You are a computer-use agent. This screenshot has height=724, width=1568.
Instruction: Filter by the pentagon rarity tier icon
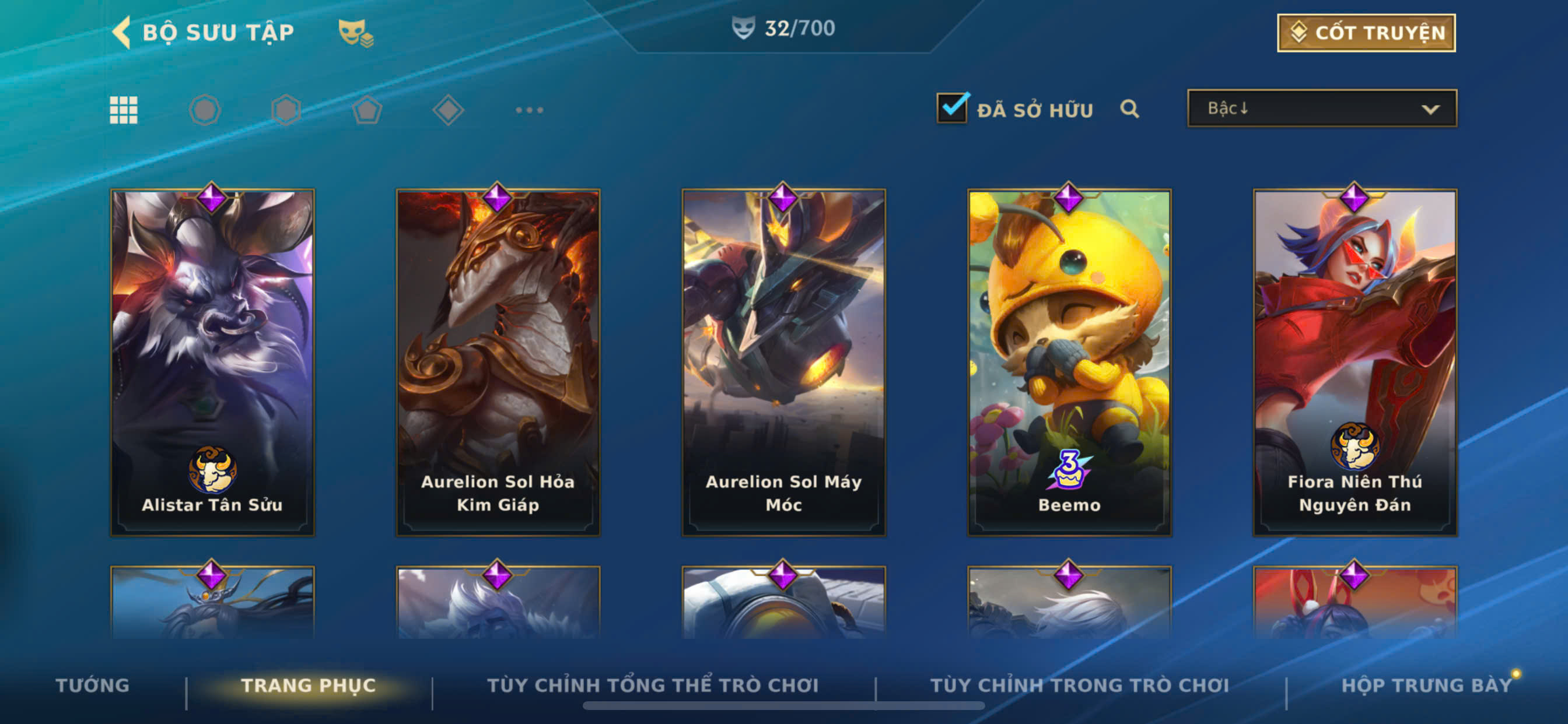(367, 110)
